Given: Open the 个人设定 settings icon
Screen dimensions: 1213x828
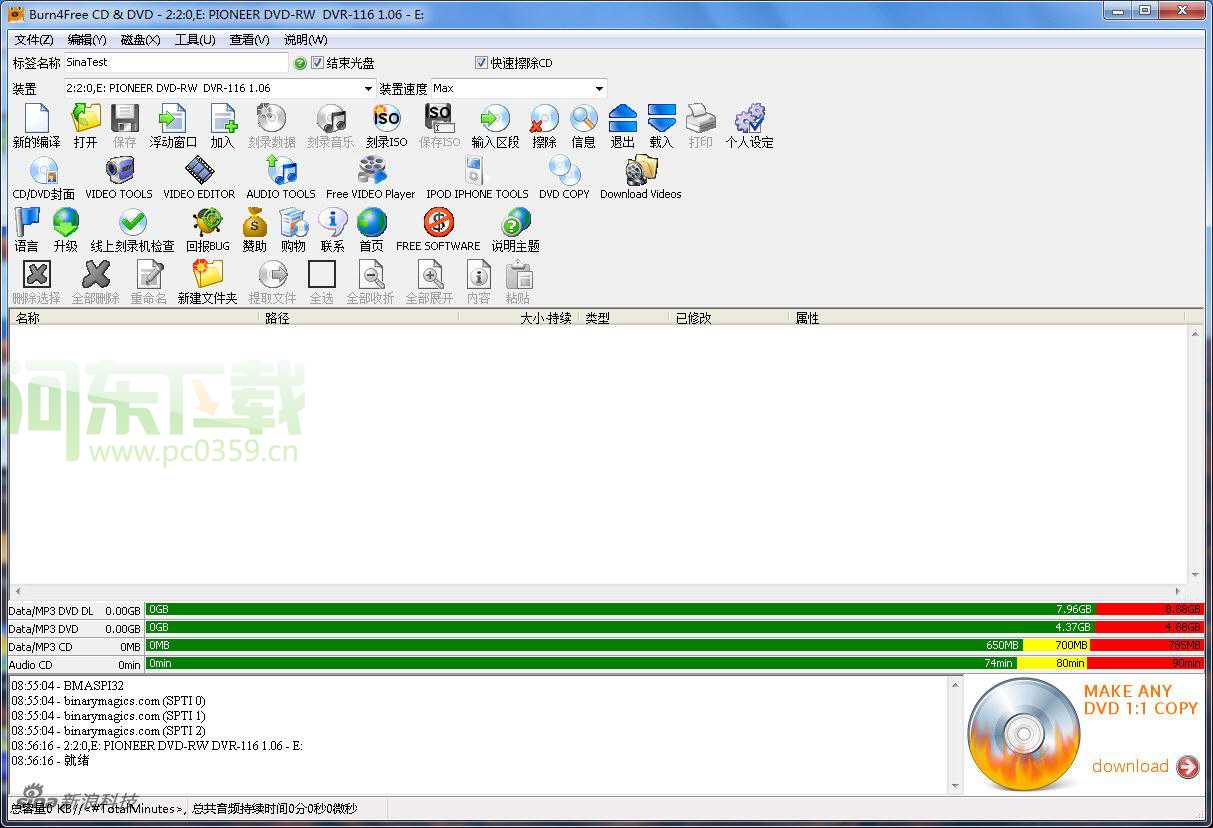Looking at the screenshot, I should click(x=749, y=124).
